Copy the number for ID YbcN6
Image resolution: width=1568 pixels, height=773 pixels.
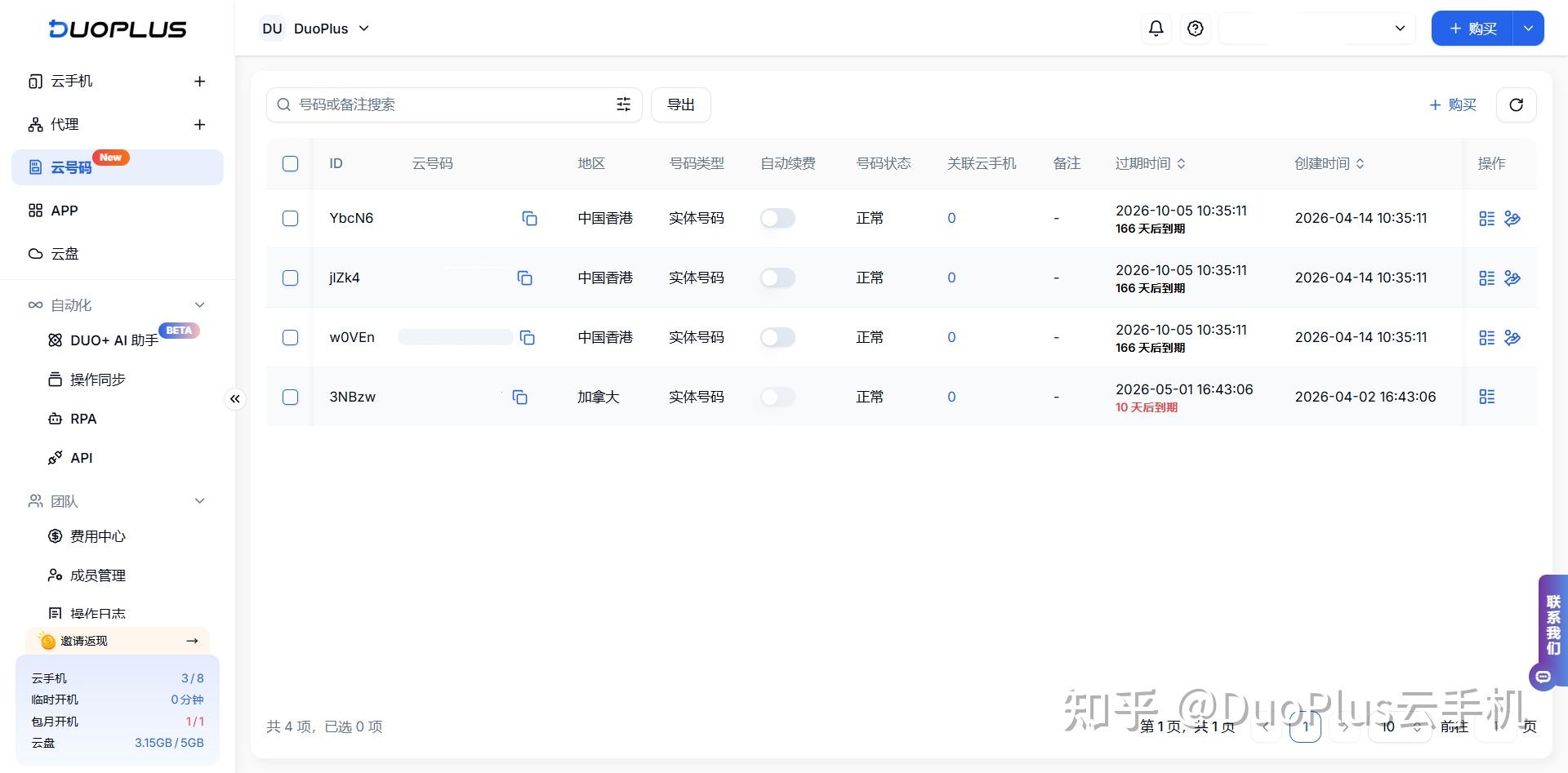click(529, 218)
